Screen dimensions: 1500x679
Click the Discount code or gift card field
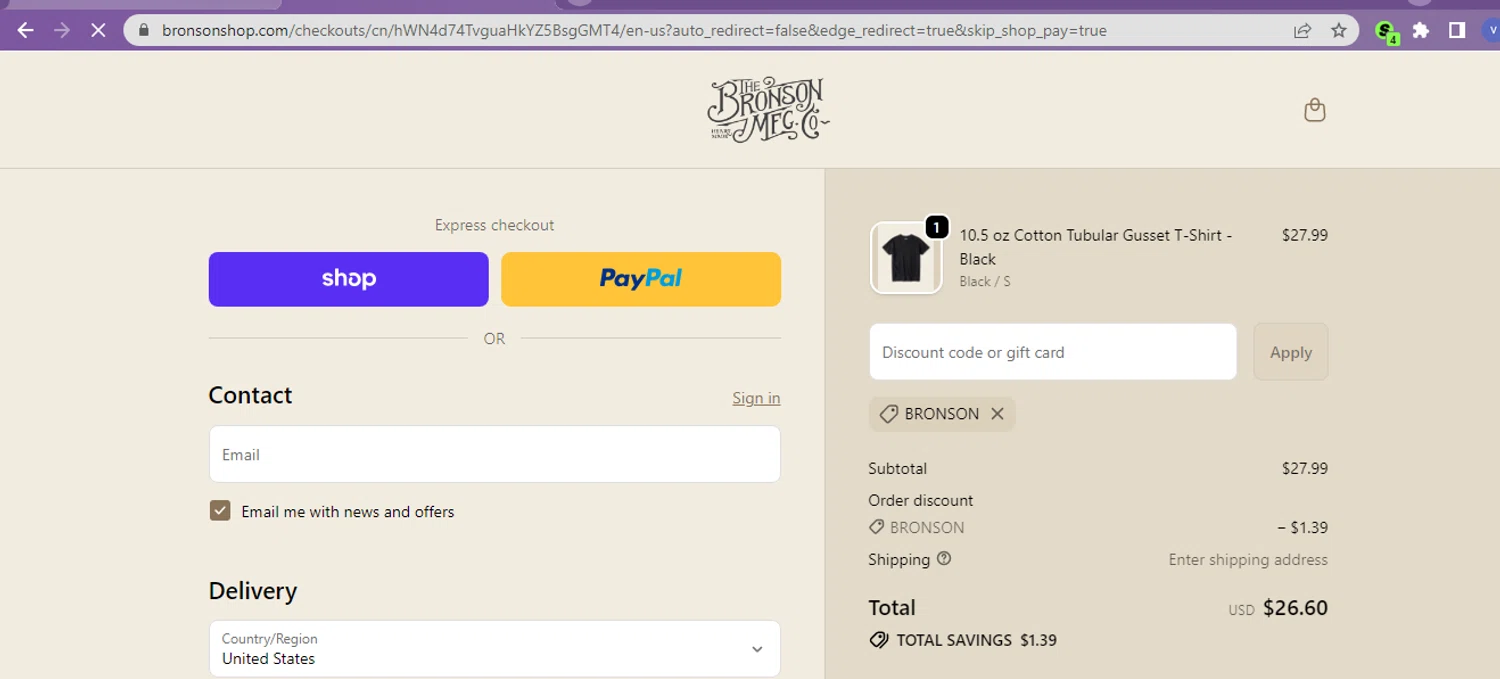coord(1053,352)
